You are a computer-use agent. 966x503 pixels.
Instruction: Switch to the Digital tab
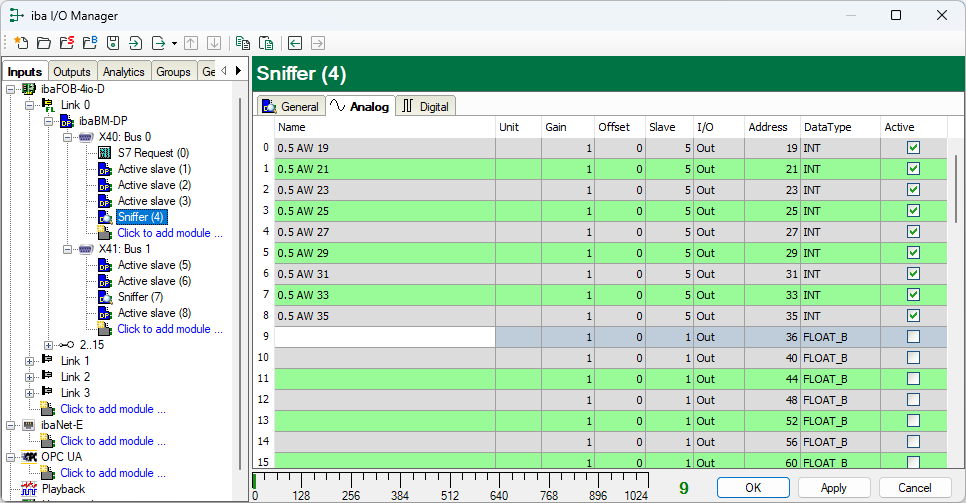(x=425, y=106)
